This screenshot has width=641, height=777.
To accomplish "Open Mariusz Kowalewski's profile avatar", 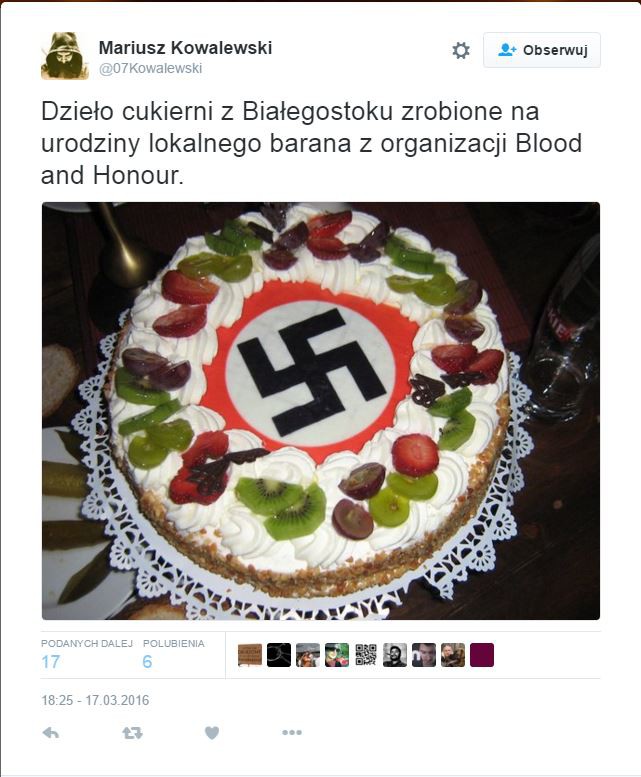I will (x=65, y=56).
